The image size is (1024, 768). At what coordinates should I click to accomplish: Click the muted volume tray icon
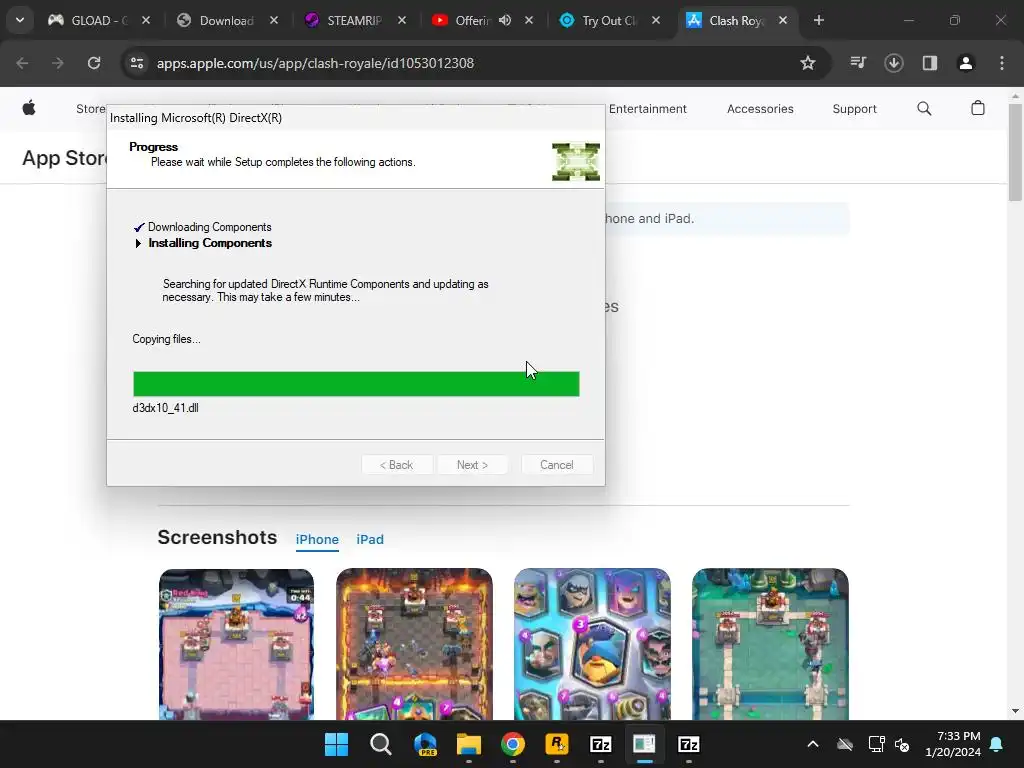[903, 744]
